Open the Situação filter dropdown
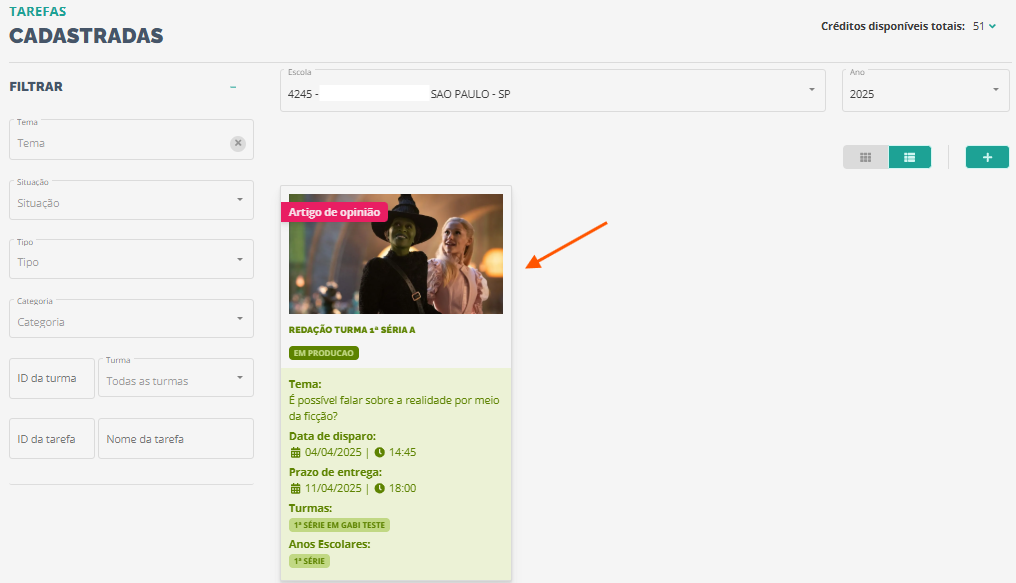Screen dimensions: 1016x583 click(132, 200)
